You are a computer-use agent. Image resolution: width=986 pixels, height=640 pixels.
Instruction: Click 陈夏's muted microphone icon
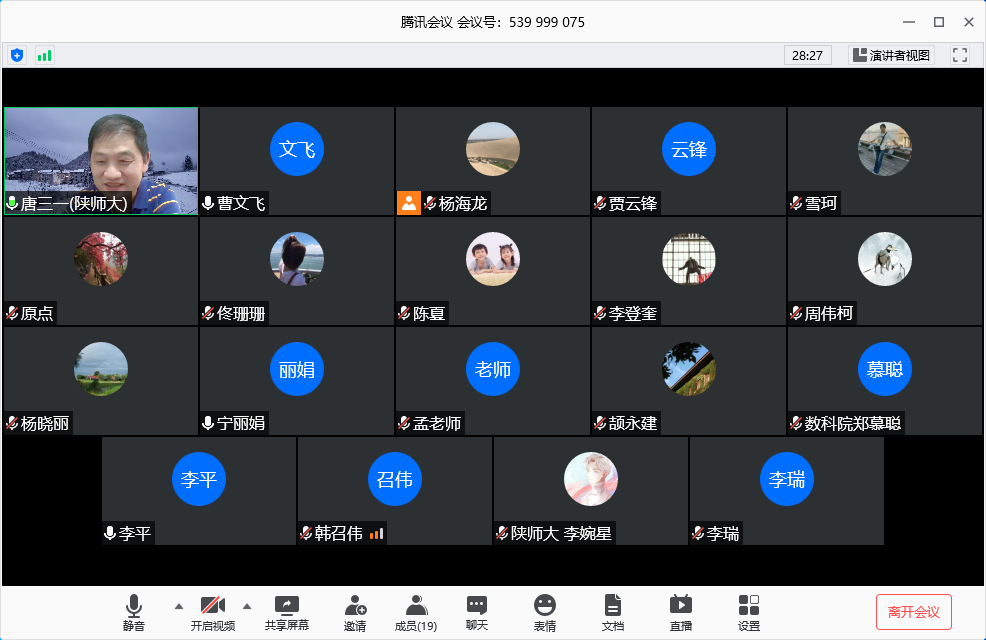coord(404,313)
